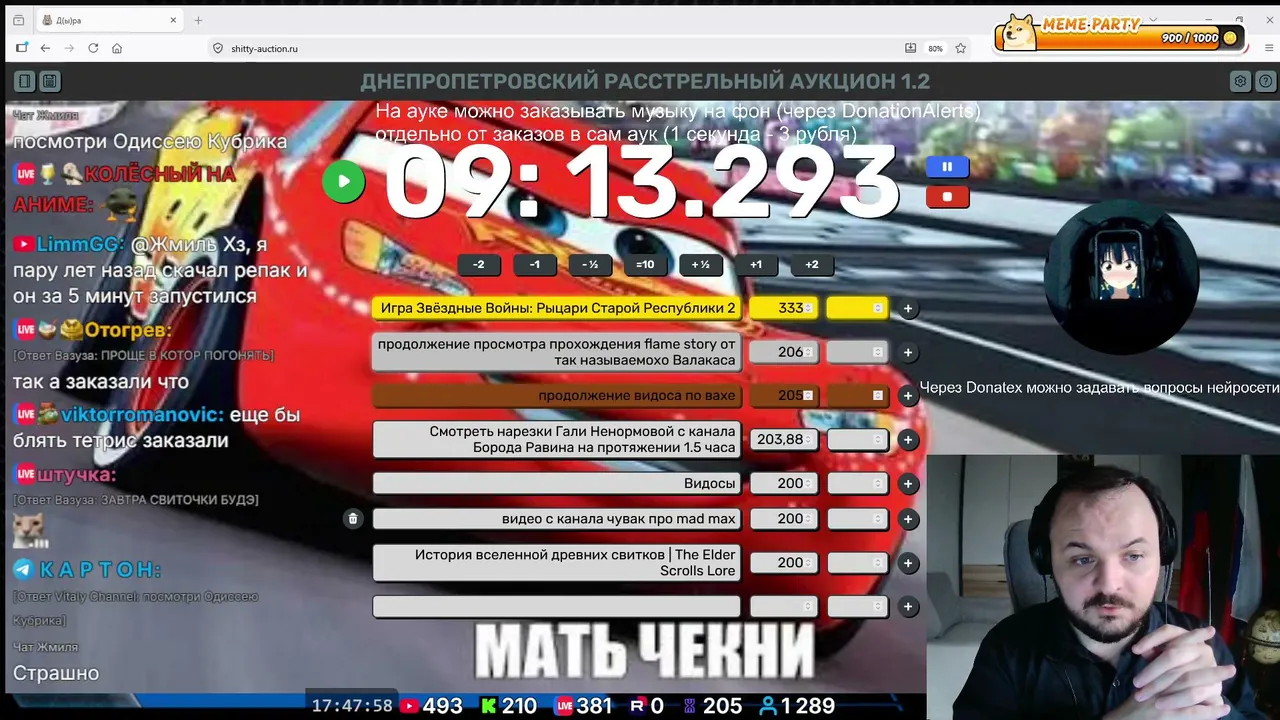Click the add-amount field in the empty last row
The width and height of the screenshot is (1280, 720).
[857, 607]
